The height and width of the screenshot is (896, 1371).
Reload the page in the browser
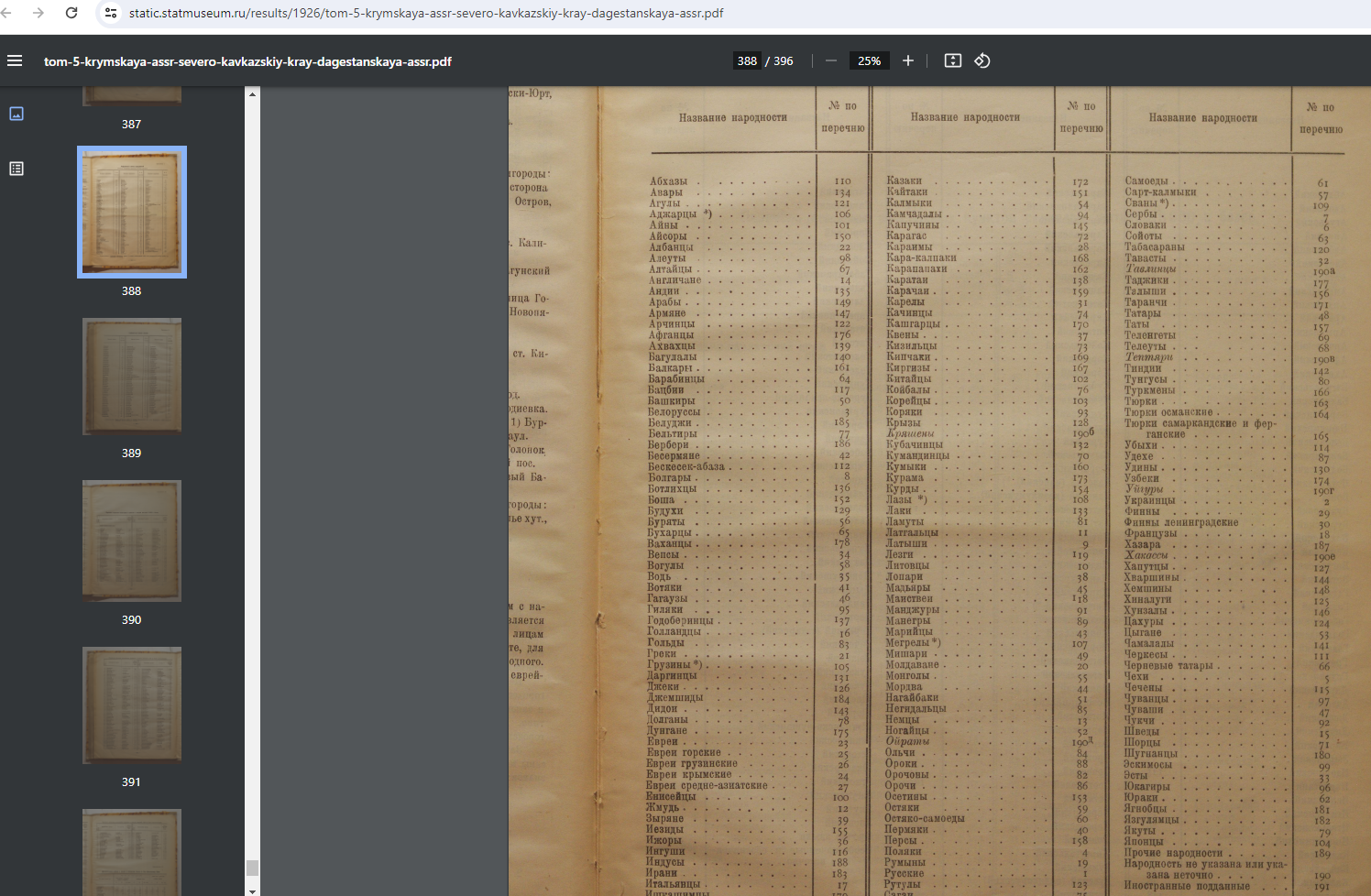point(71,13)
